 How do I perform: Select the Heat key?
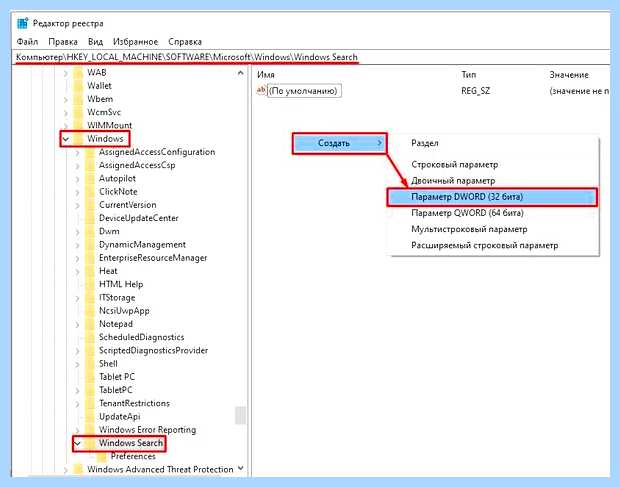(x=108, y=271)
